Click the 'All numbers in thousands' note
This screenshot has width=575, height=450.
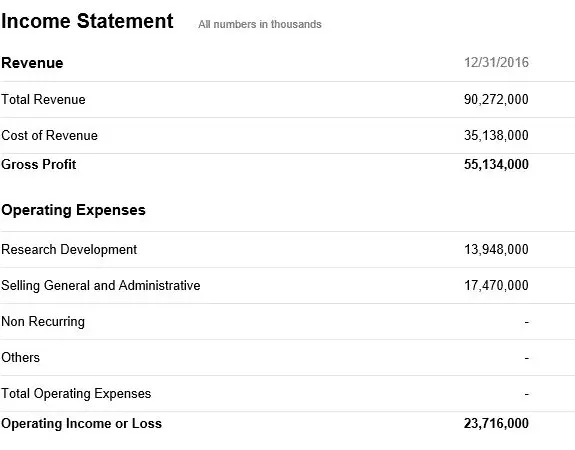(x=260, y=24)
